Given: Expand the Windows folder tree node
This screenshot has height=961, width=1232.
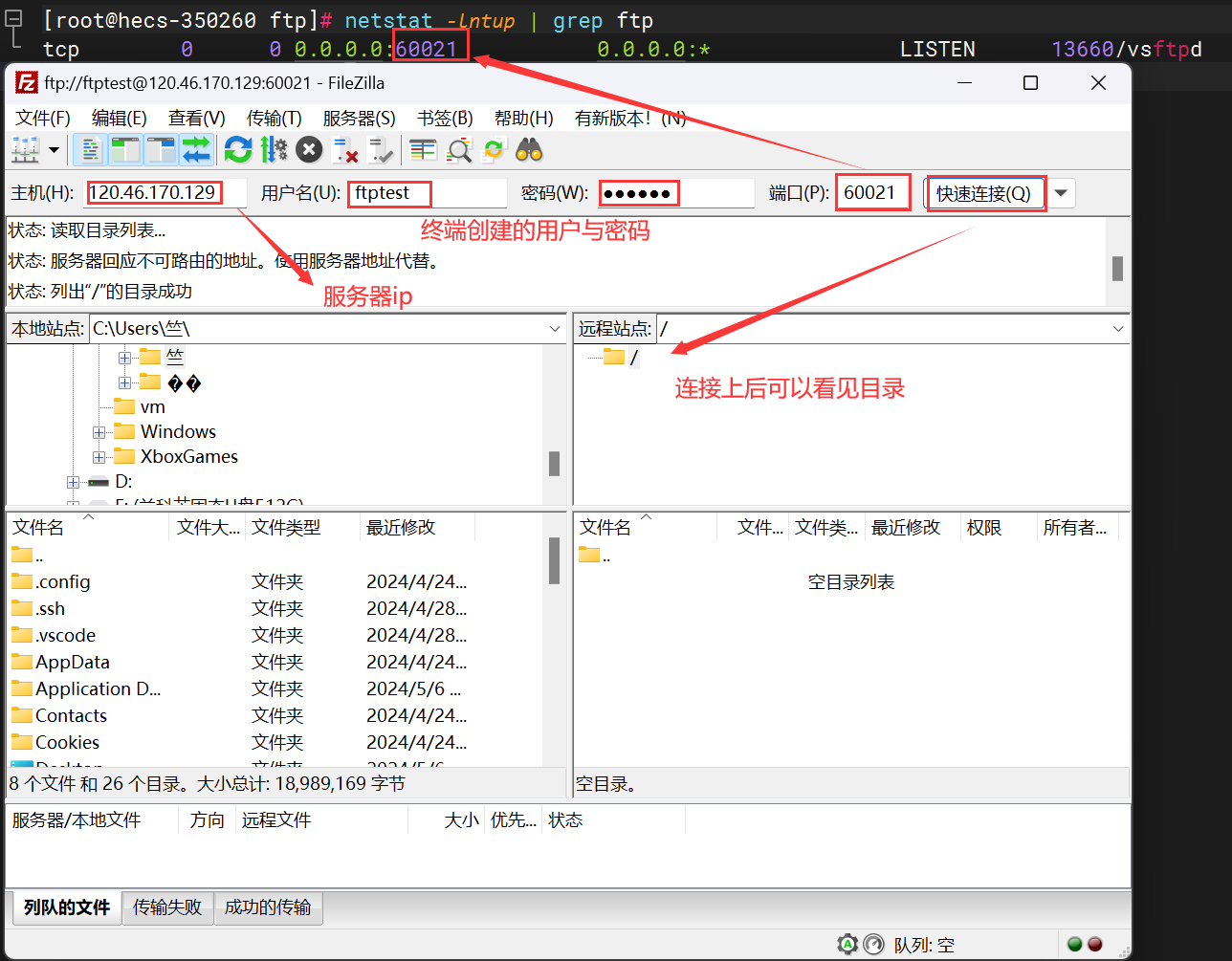Looking at the screenshot, I should point(99,432).
